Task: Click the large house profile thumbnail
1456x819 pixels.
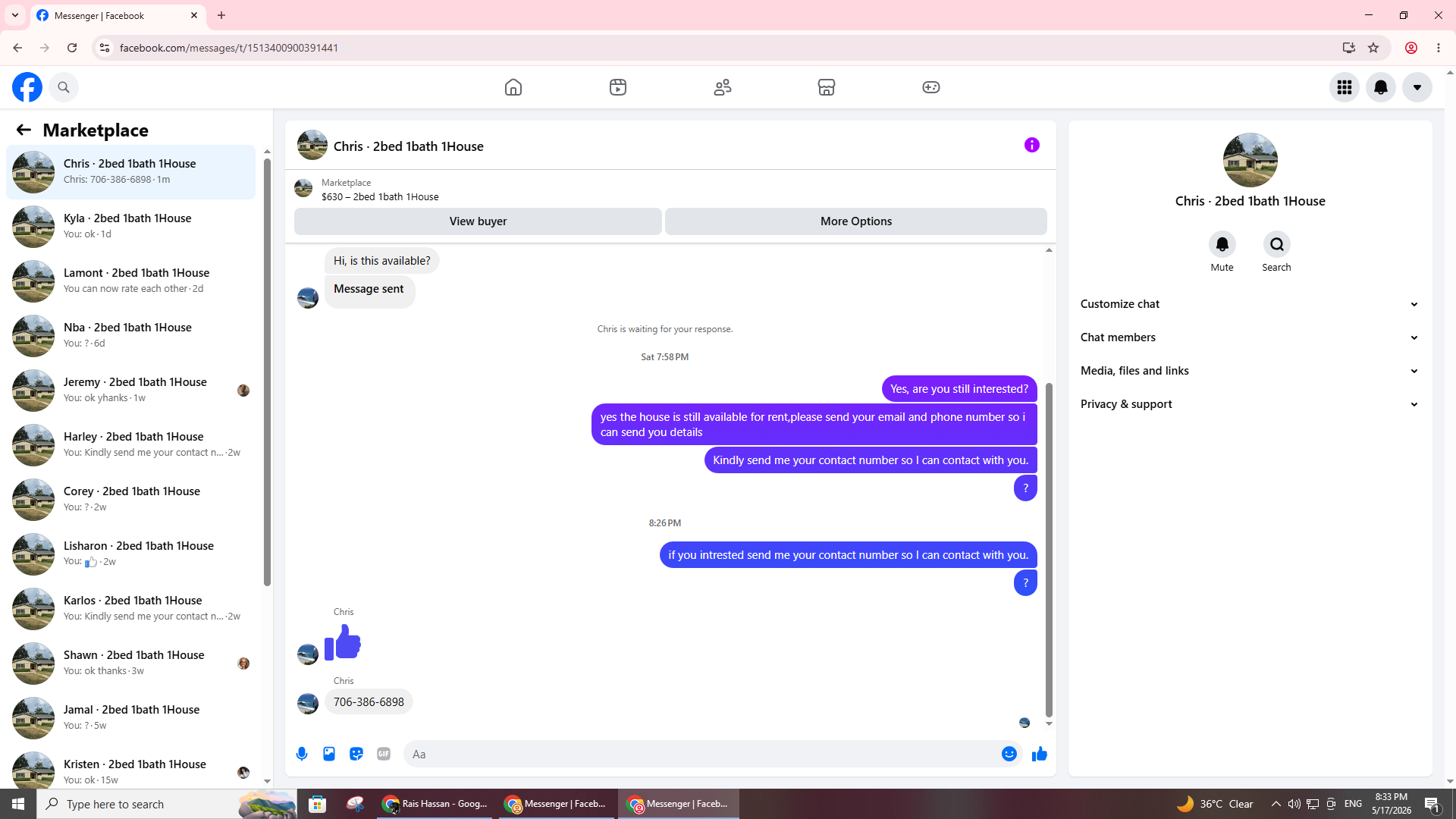Action: coord(1250,160)
